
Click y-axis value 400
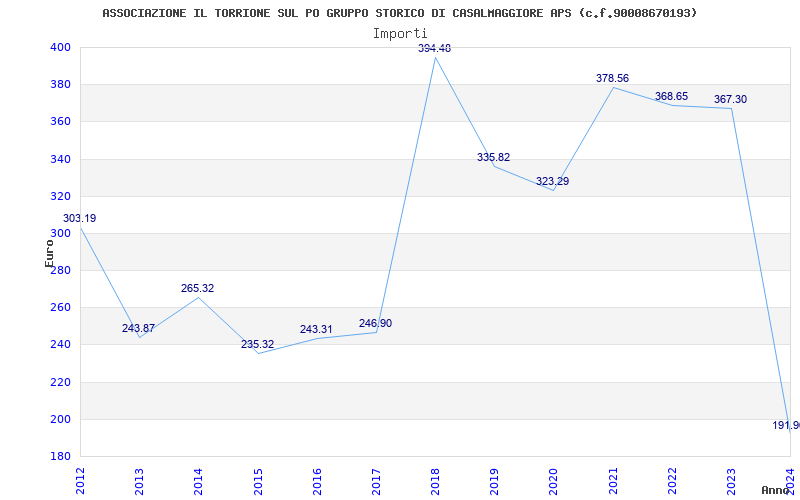pos(60,47)
